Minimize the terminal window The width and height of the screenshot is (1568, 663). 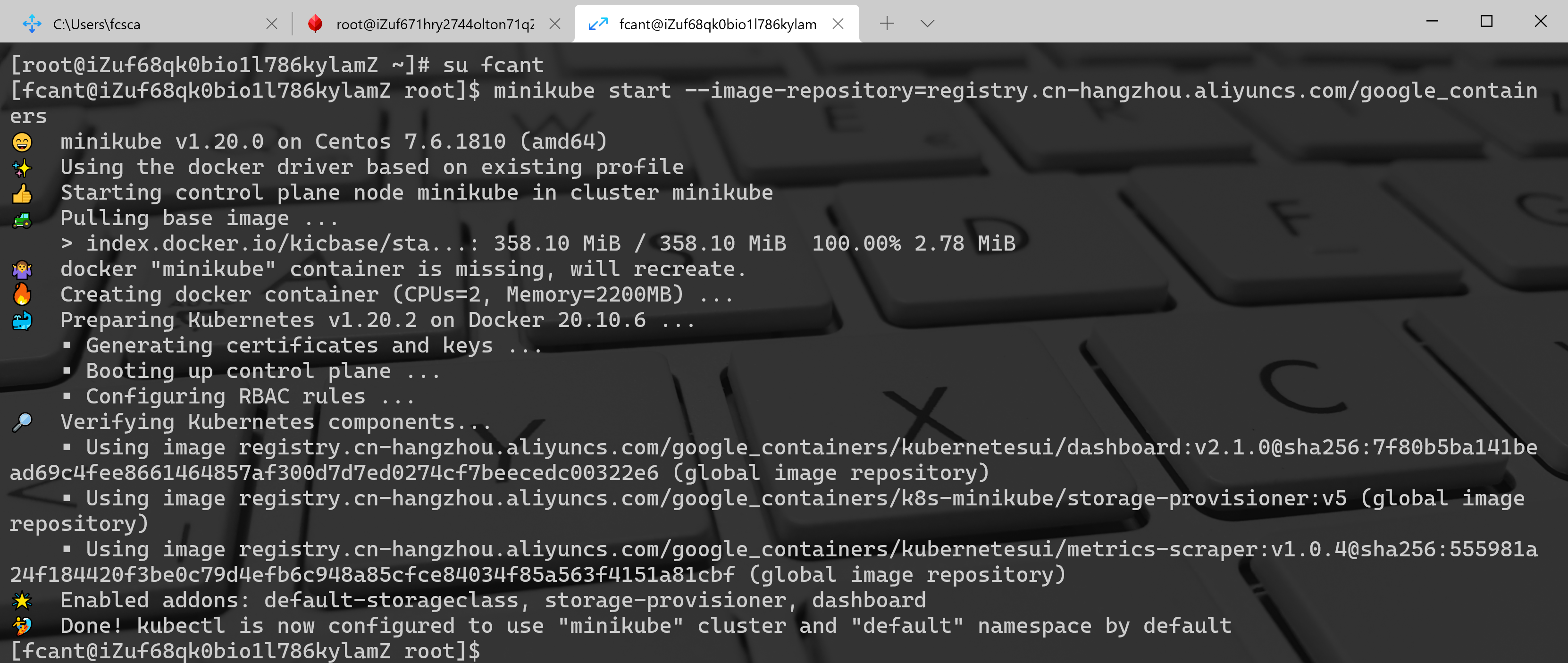pyautogui.click(x=1432, y=22)
